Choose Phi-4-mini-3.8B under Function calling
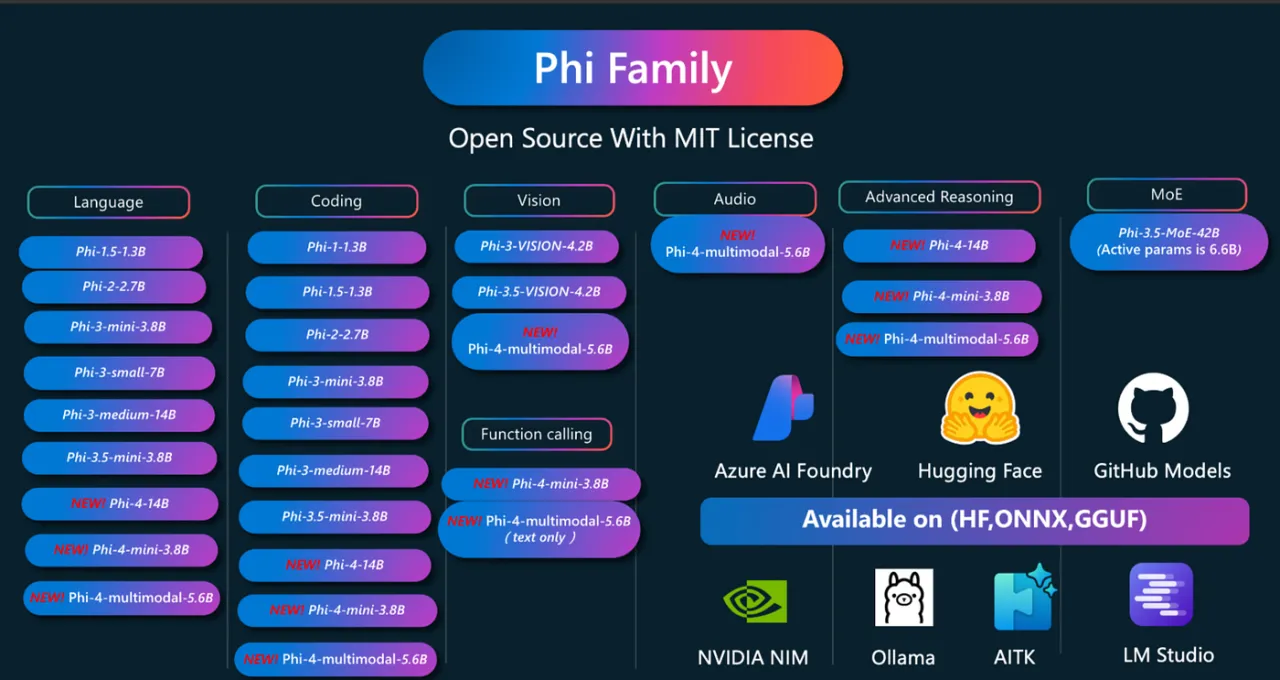The image size is (1280, 680). coord(541,484)
